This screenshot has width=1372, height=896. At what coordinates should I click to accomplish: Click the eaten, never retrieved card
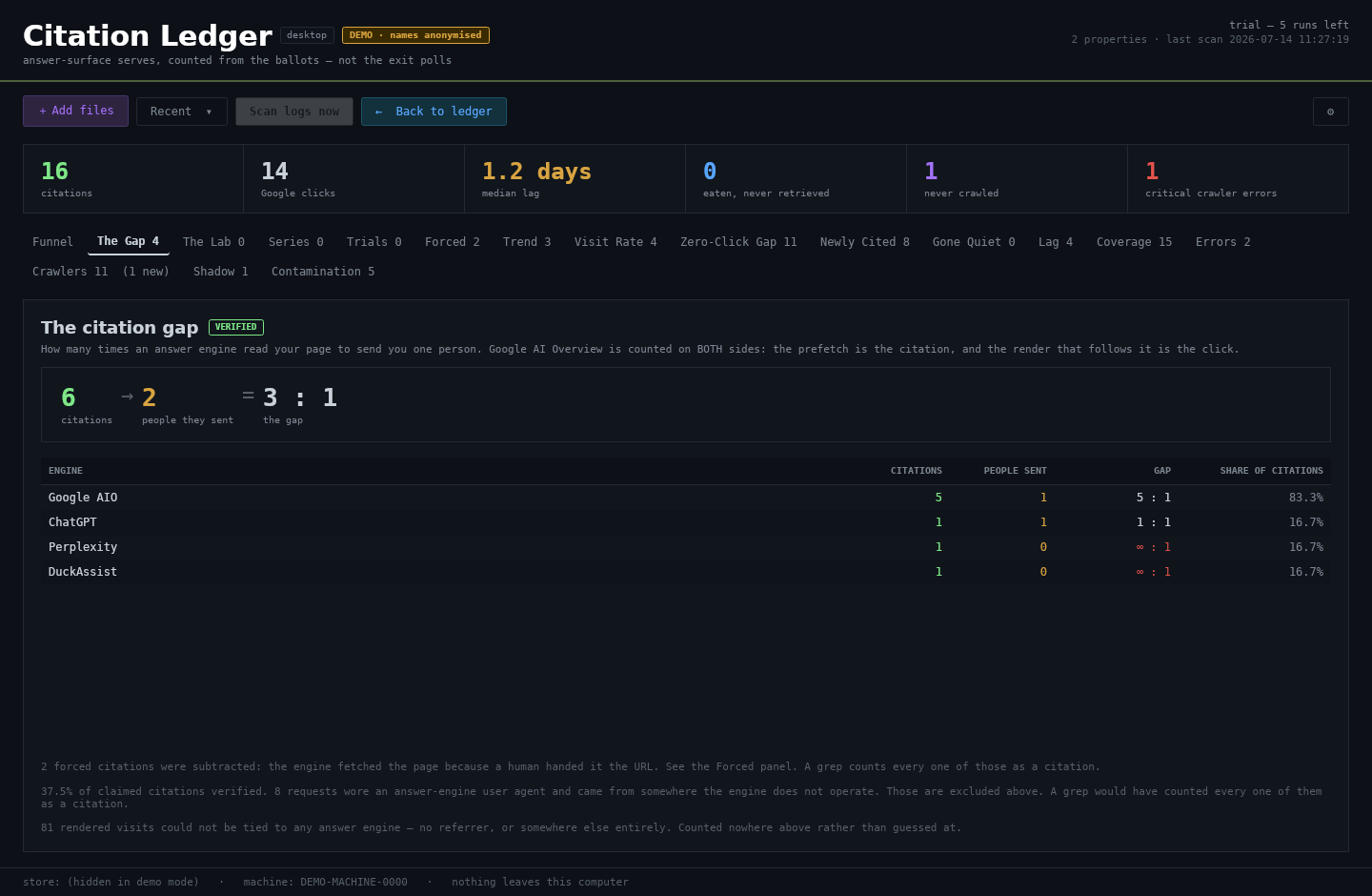pyautogui.click(x=797, y=178)
